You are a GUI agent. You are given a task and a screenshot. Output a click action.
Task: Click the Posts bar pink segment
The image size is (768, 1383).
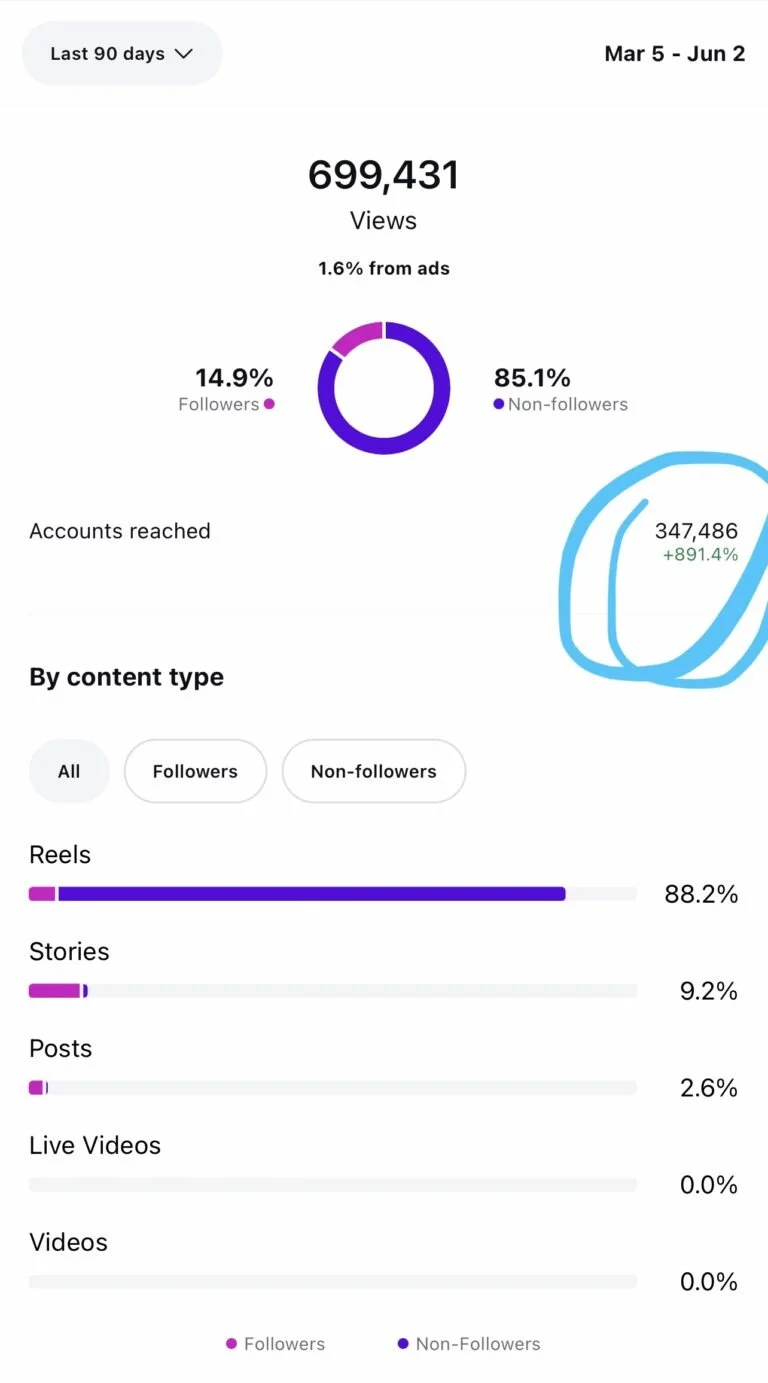36,1088
